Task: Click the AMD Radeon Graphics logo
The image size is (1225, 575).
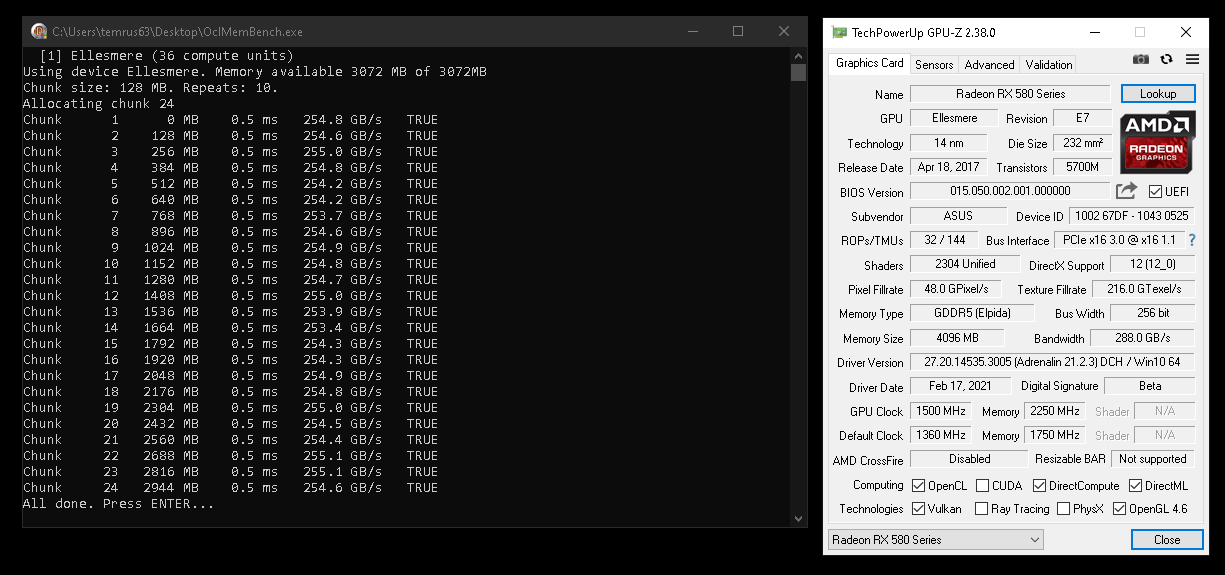Action: tap(1158, 141)
